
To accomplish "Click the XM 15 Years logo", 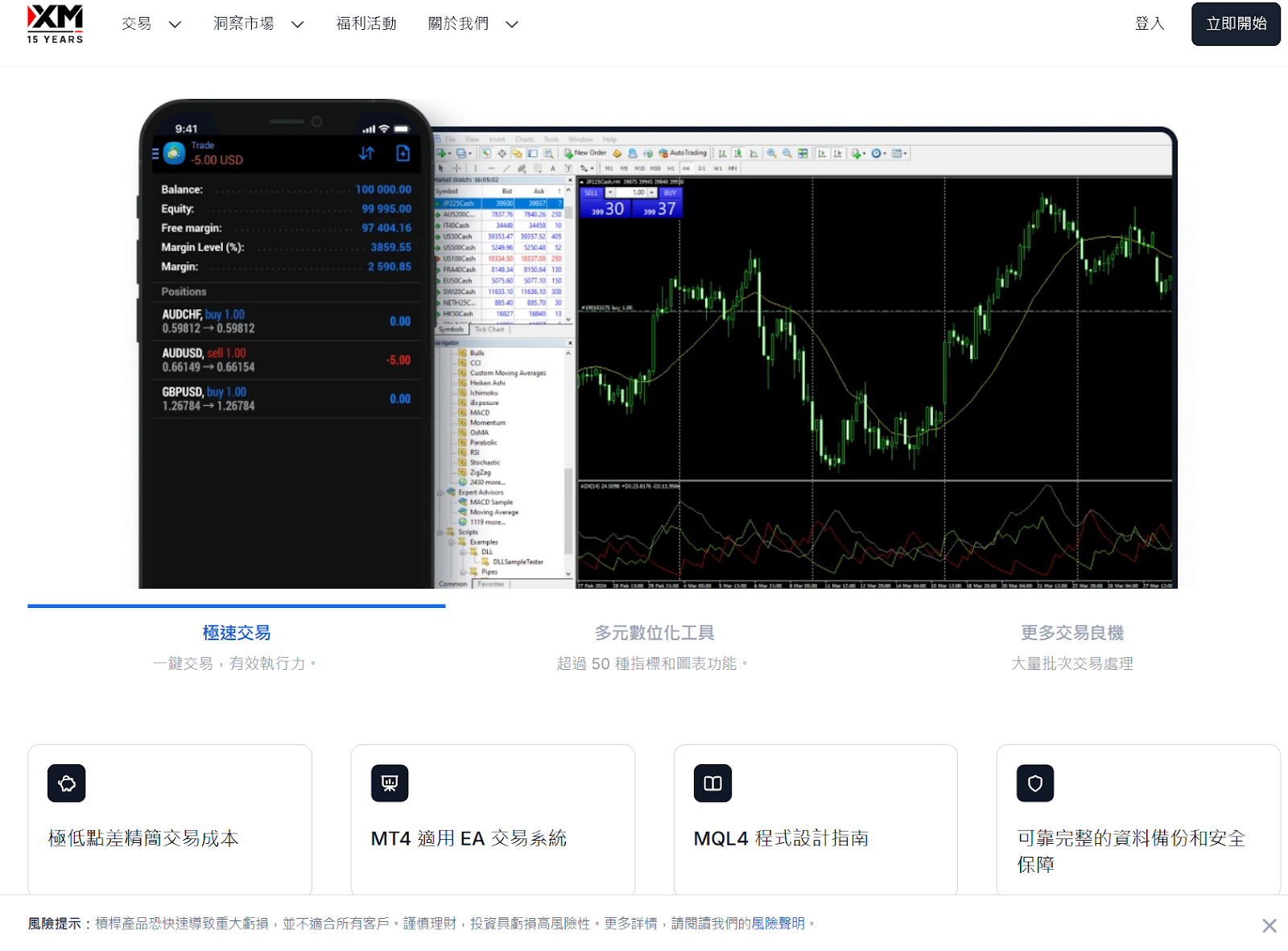I will pos(55,23).
